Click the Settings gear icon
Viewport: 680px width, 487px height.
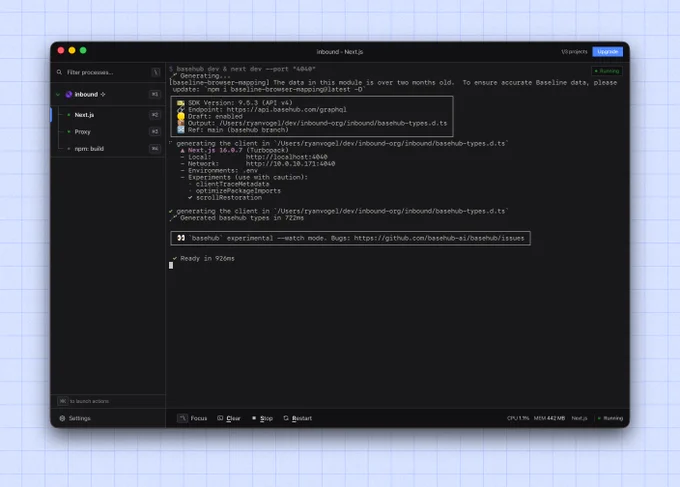62,418
